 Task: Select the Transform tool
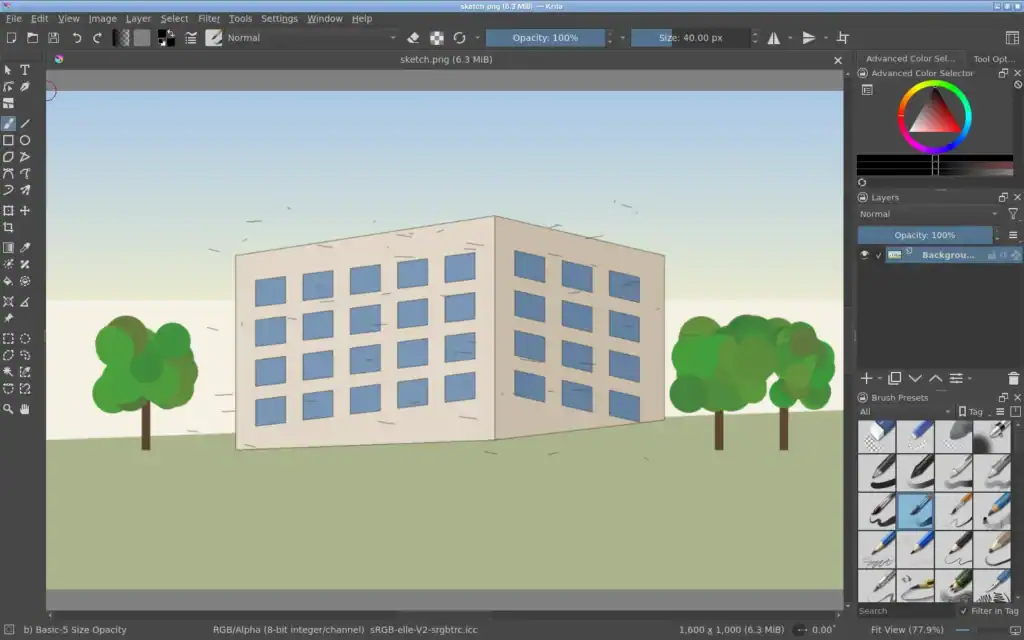(x=8, y=211)
